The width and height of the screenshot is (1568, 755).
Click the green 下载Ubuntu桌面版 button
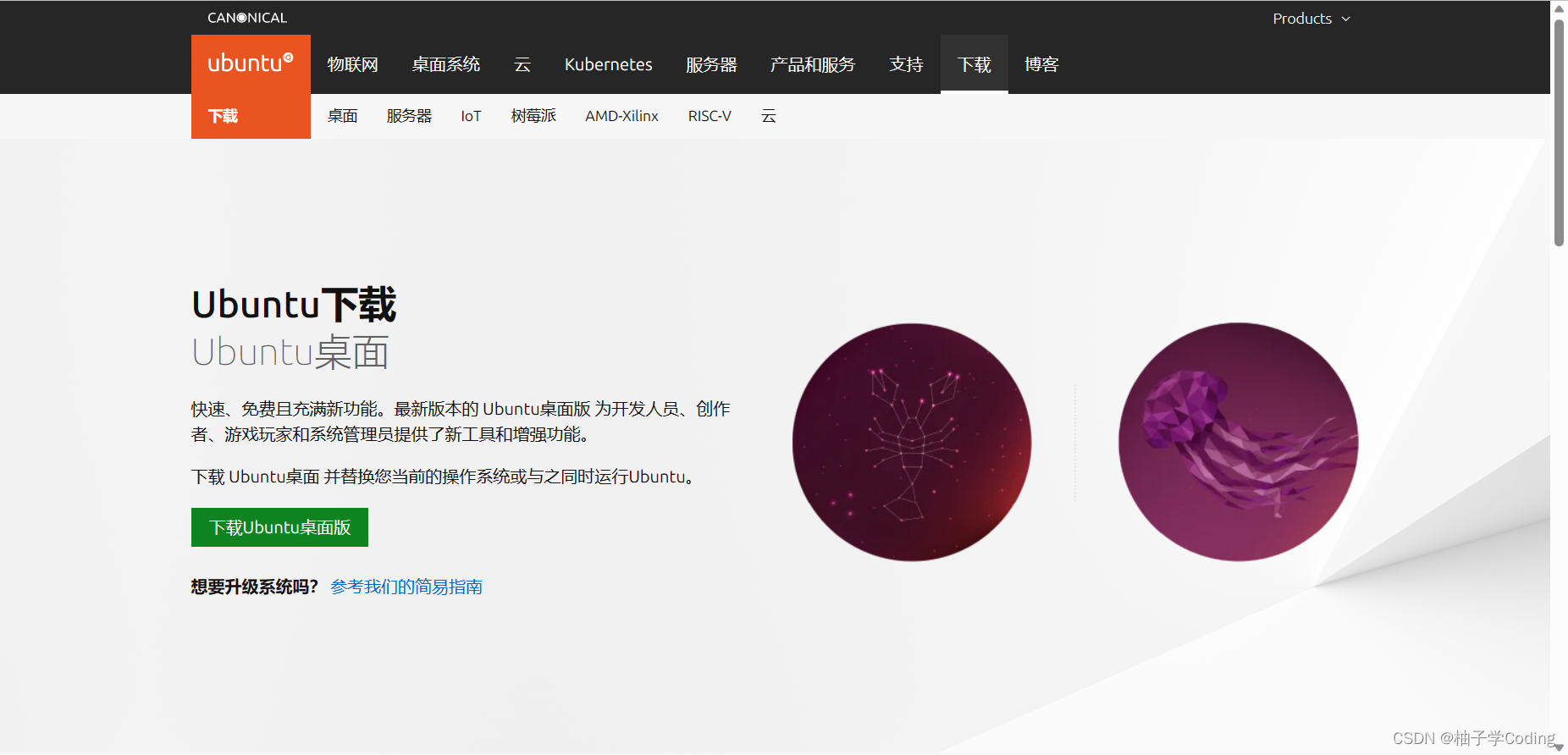coord(279,527)
